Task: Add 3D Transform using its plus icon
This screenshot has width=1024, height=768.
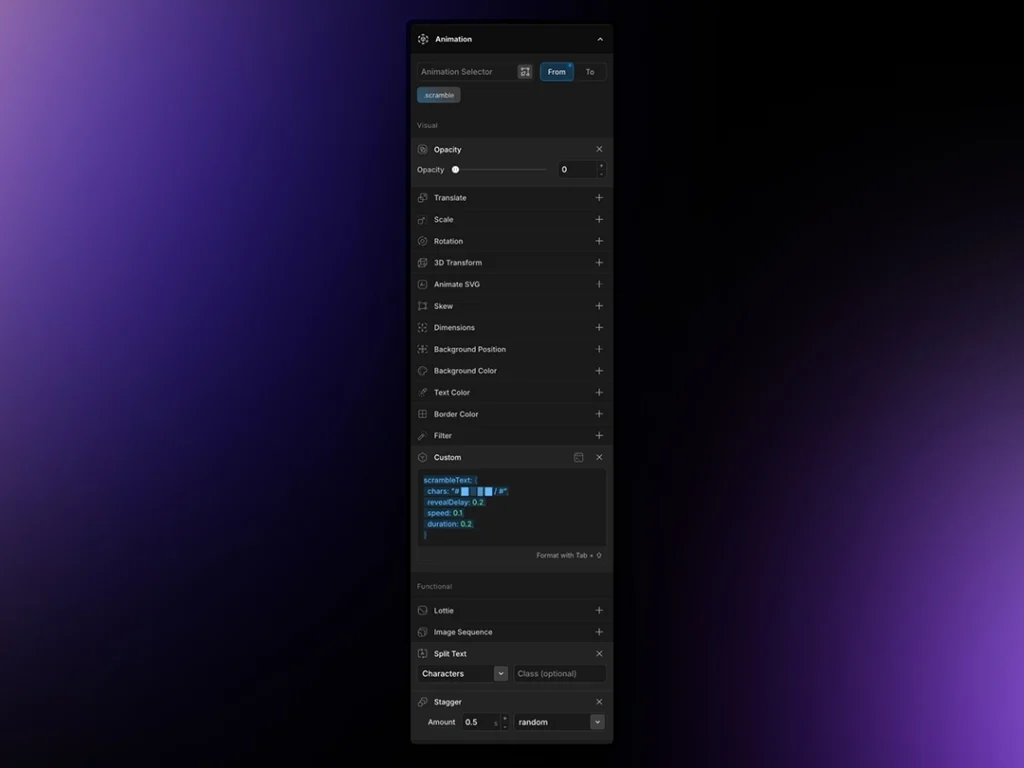Action: (599, 263)
